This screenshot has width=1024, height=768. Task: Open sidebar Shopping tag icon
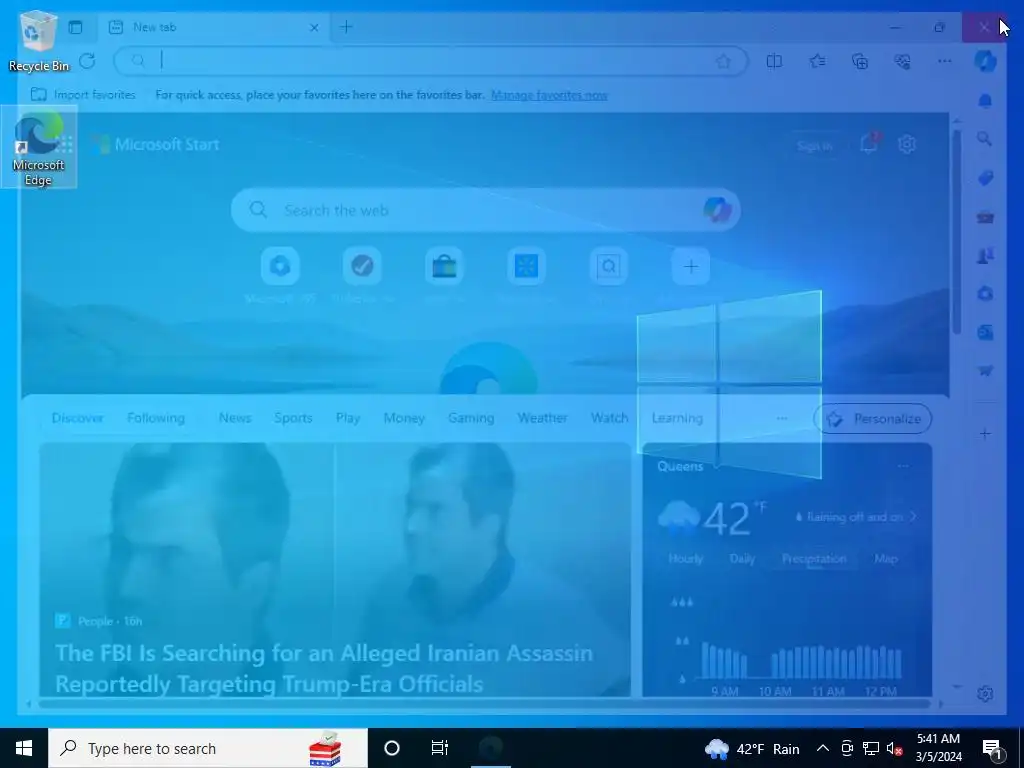pyautogui.click(x=985, y=178)
